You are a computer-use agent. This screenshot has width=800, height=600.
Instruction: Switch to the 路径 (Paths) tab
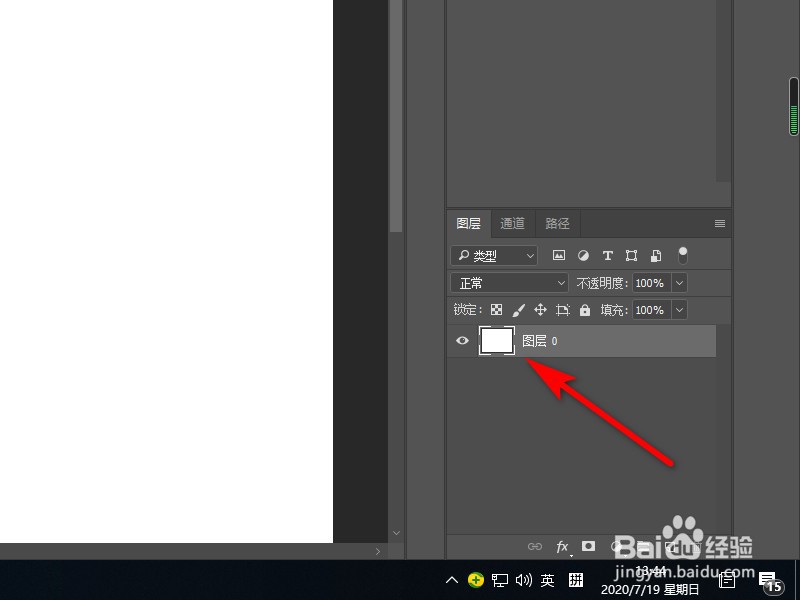click(557, 223)
